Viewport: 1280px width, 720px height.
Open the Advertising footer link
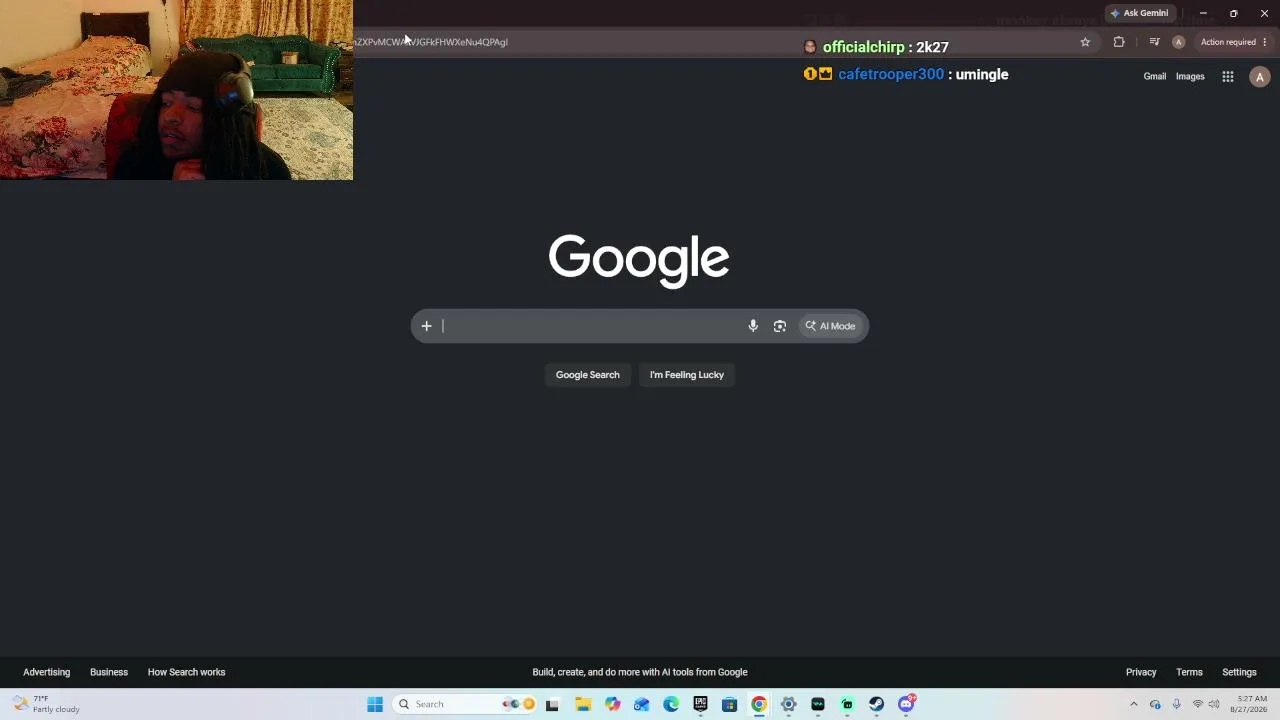pos(47,672)
